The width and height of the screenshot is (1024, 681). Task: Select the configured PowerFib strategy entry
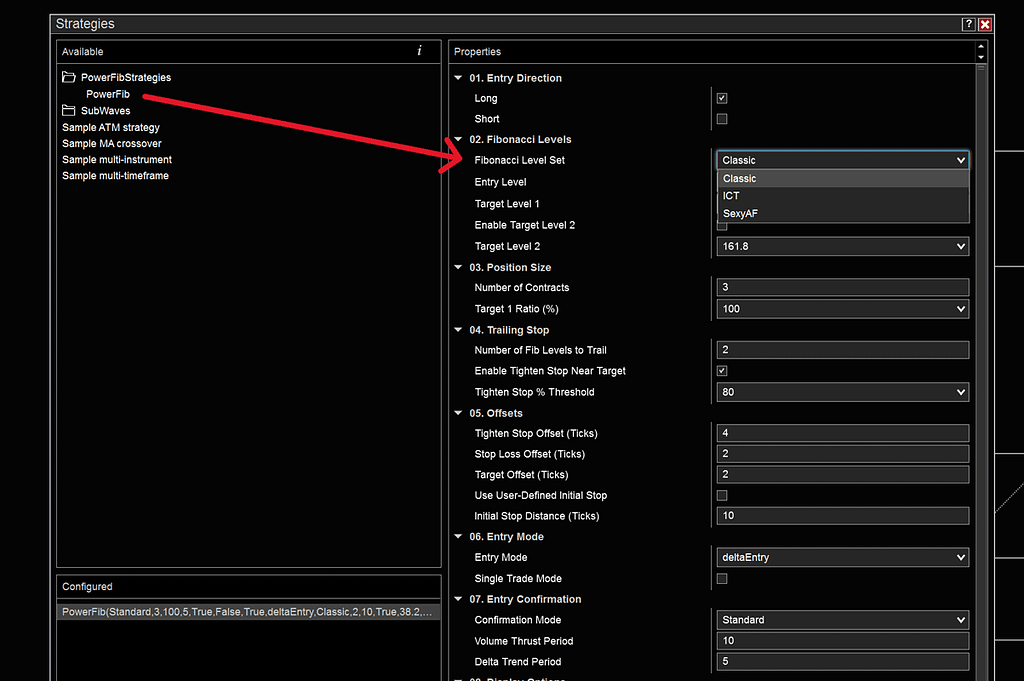(x=248, y=611)
